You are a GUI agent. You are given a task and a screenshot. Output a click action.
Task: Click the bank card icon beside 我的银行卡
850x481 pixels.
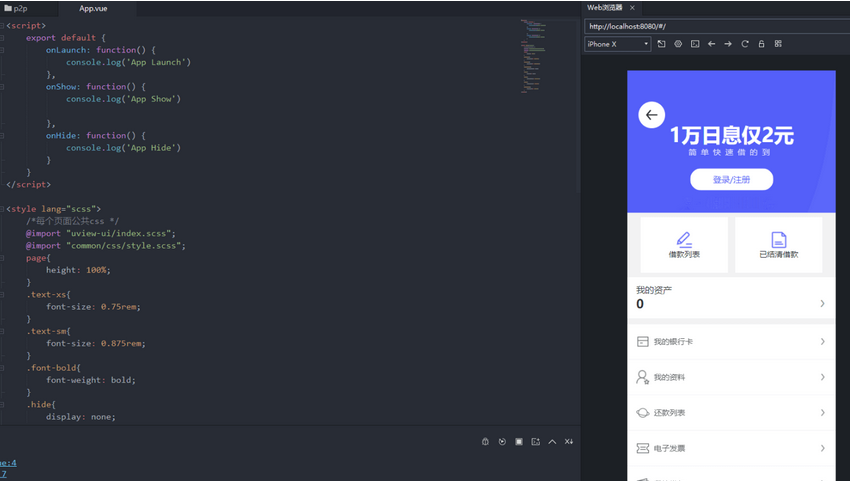642,342
